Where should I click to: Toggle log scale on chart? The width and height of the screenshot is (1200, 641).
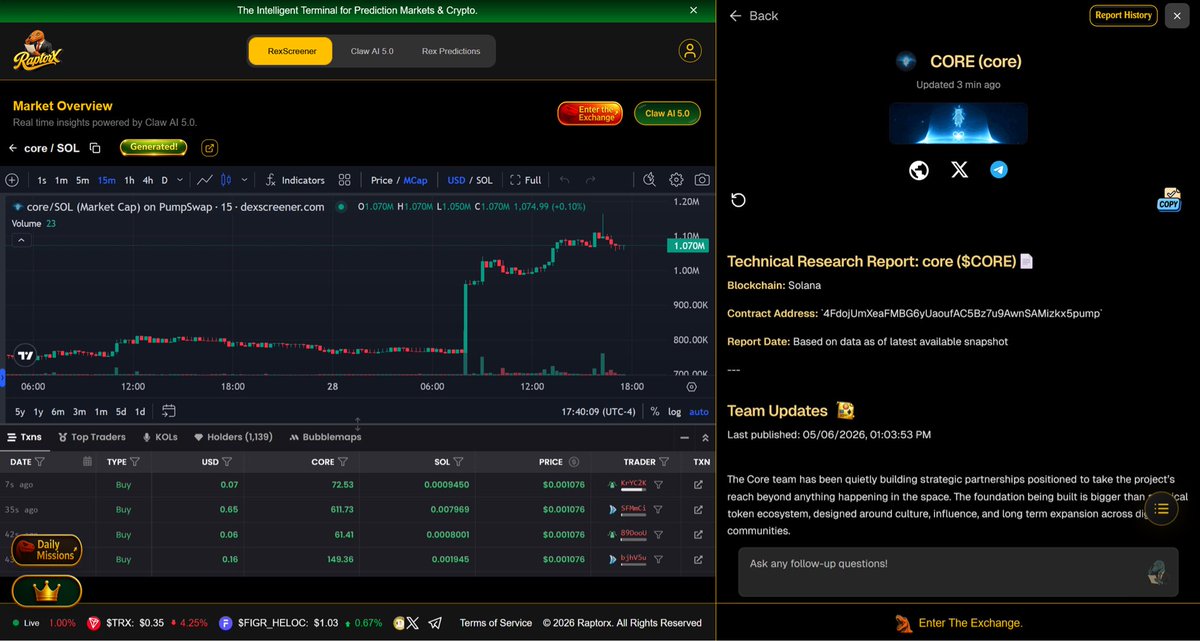point(675,411)
